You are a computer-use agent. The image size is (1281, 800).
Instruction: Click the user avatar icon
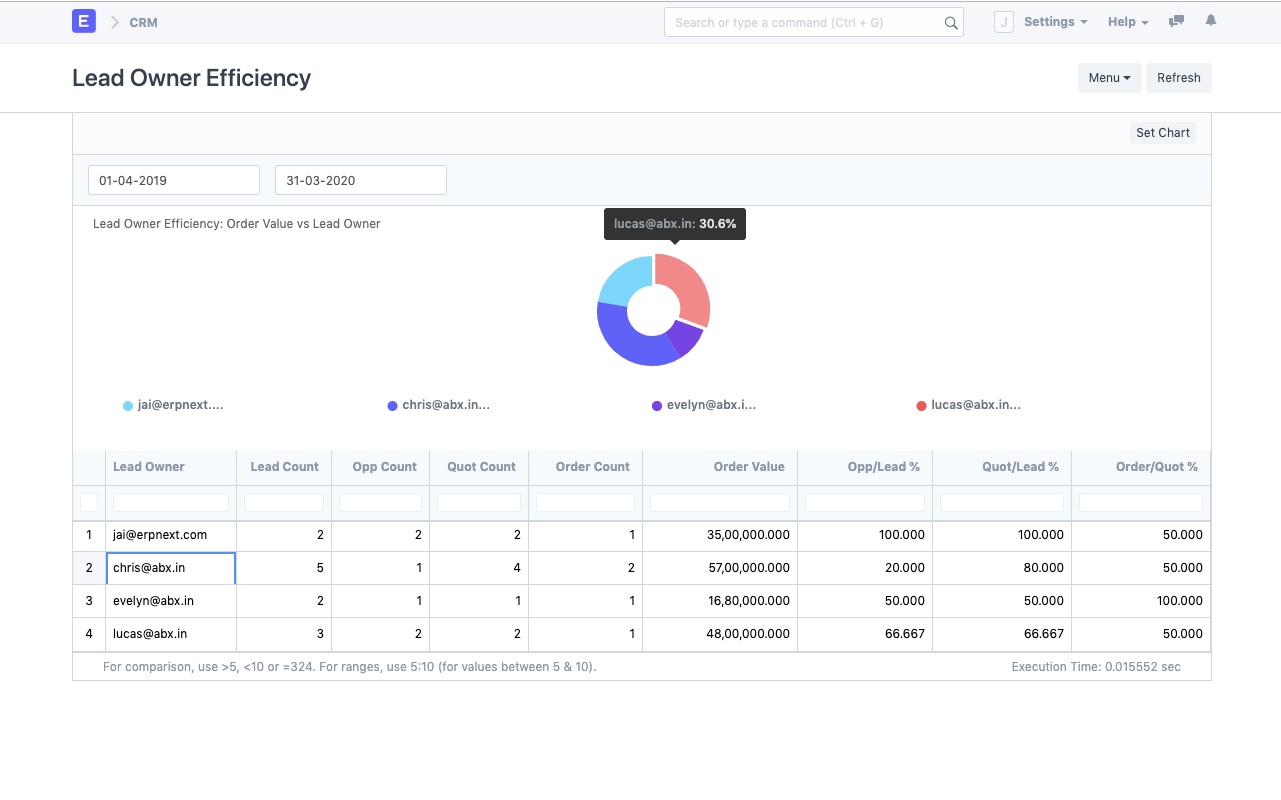click(1003, 21)
